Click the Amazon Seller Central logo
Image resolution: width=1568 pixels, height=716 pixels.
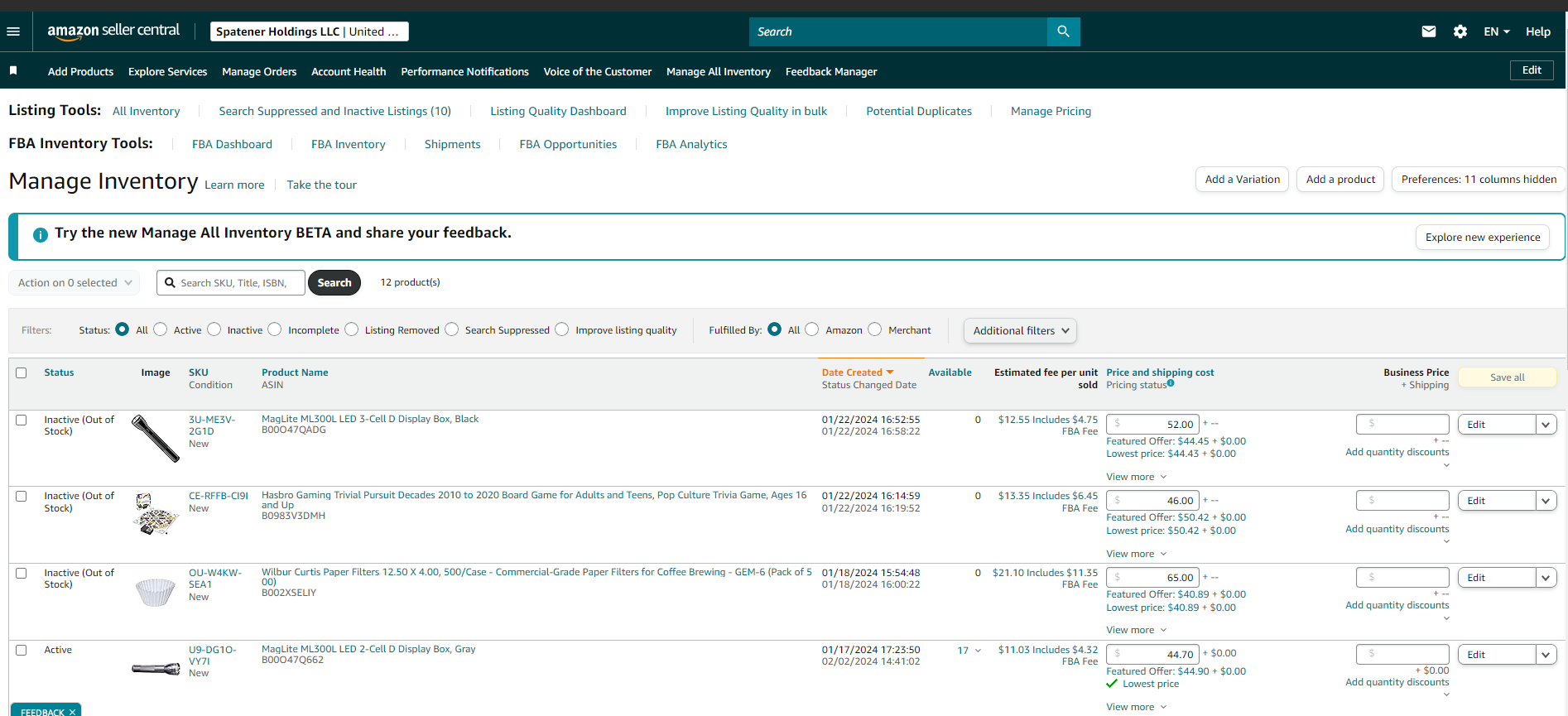(x=113, y=31)
